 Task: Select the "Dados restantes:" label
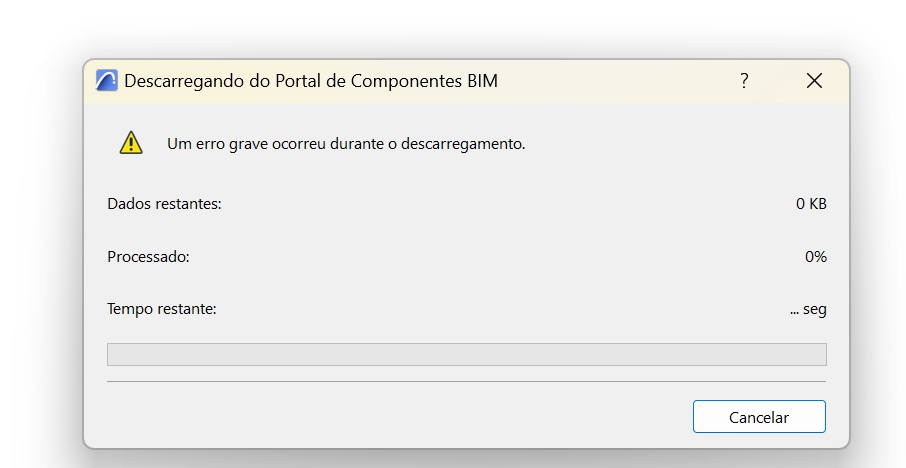164,204
